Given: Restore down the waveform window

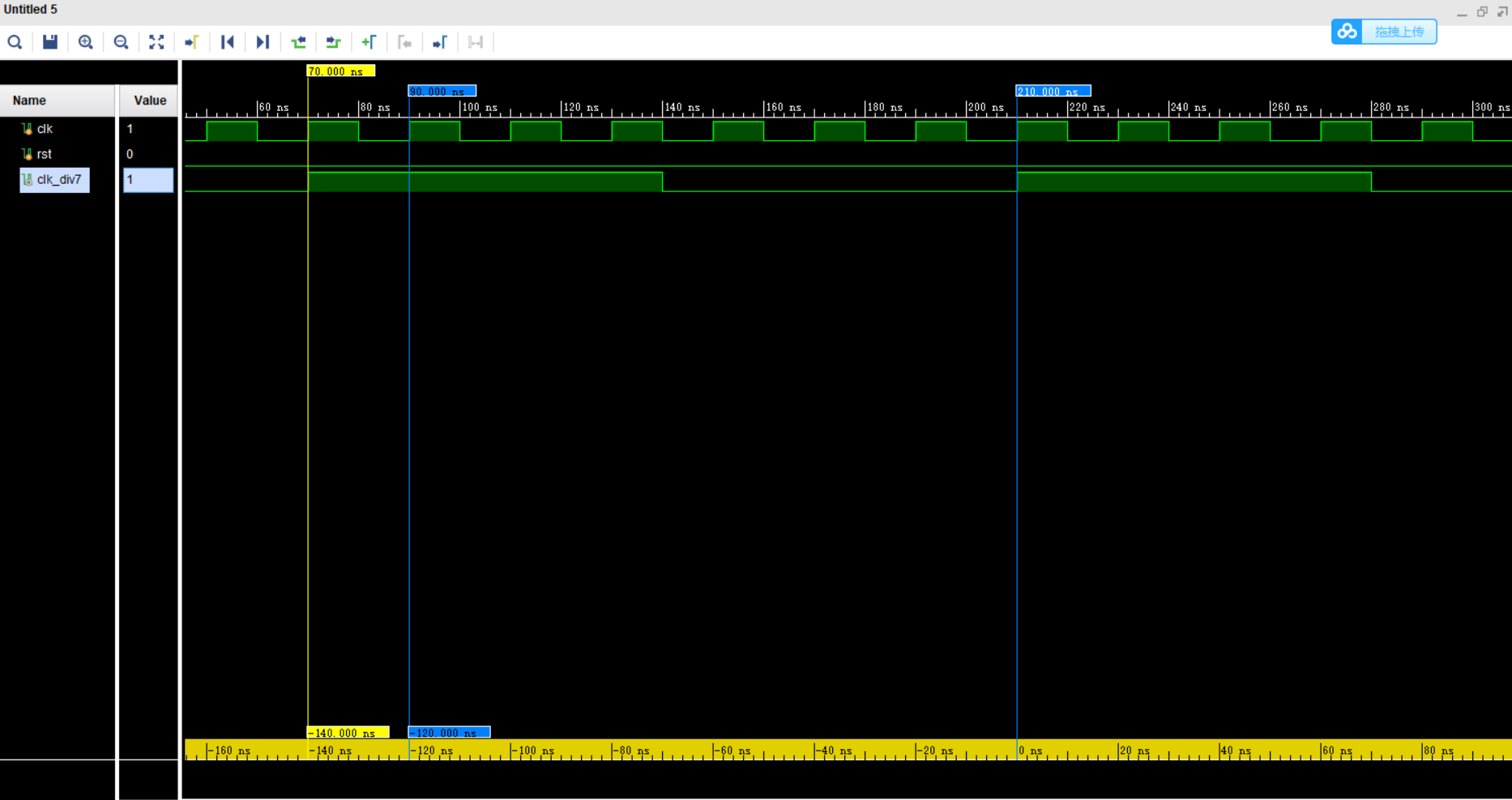Looking at the screenshot, I should [1482, 12].
